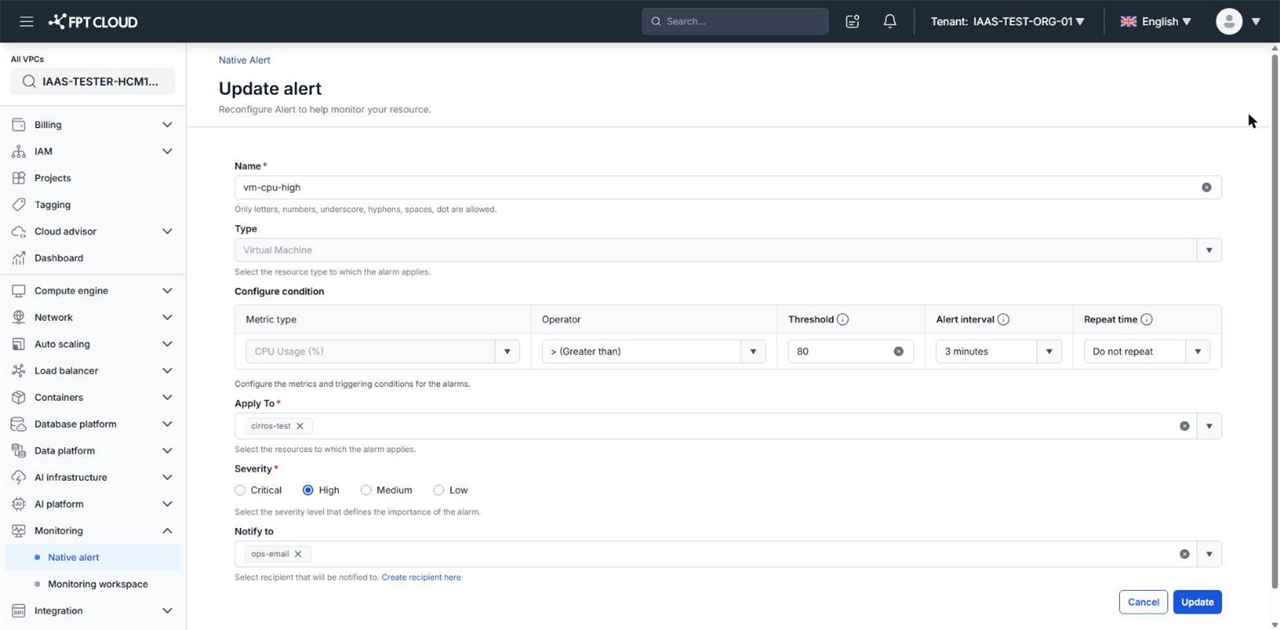Click the UK flag language icon
Image resolution: width=1280 pixels, height=630 pixels.
[x=1128, y=21]
